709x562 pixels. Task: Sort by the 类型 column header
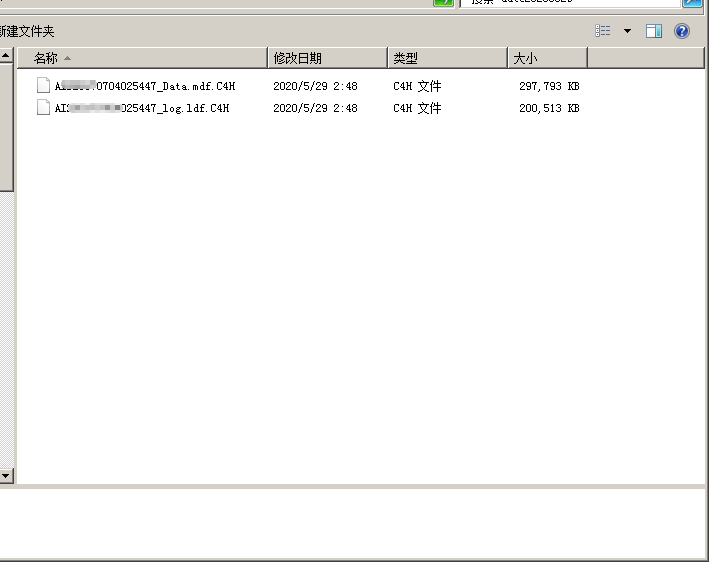pos(448,58)
